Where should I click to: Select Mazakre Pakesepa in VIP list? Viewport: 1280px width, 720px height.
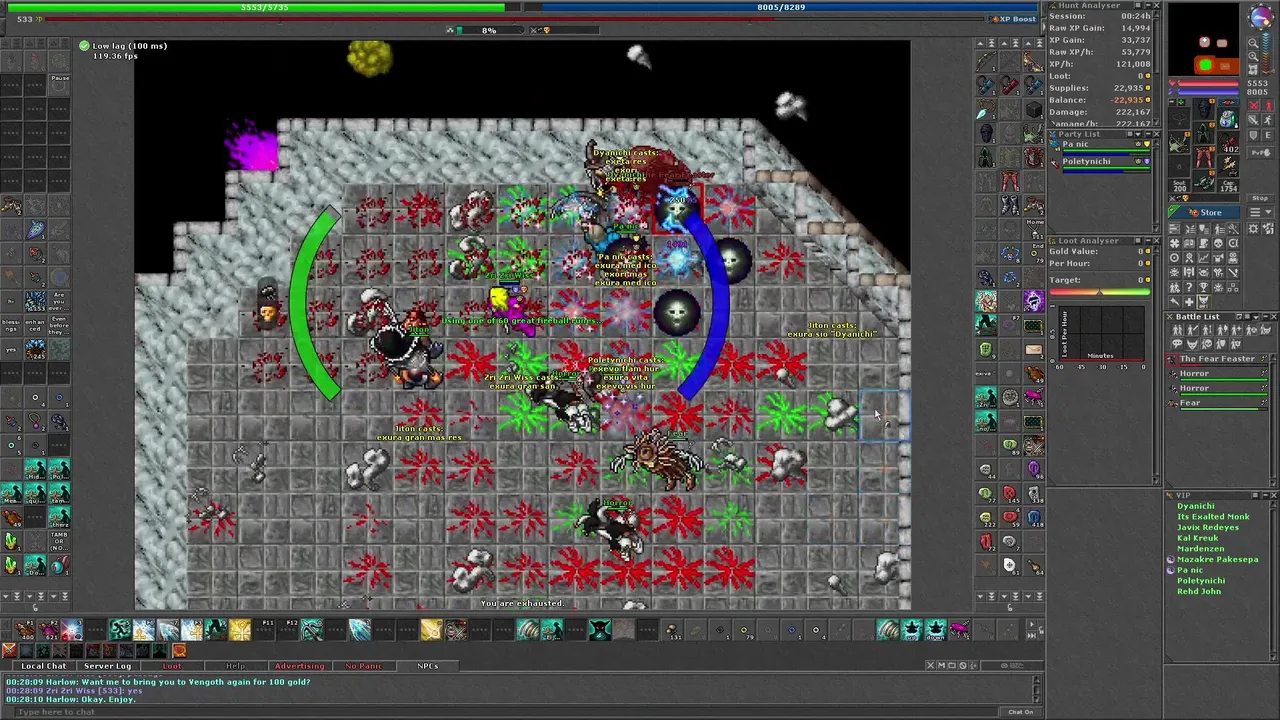coord(1217,559)
